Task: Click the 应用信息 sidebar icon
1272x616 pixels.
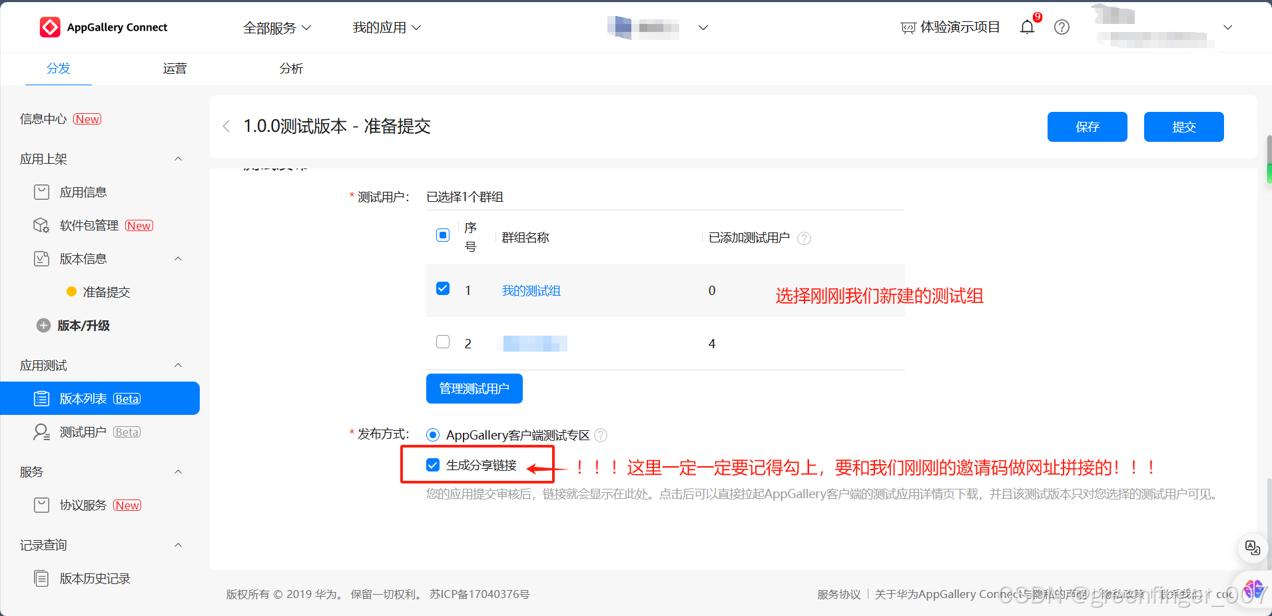Action: (41, 192)
